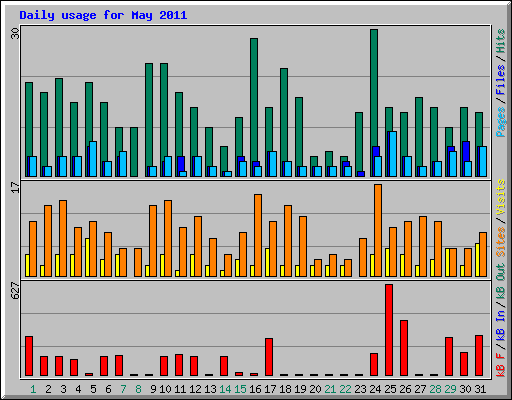This screenshot has height=400, width=512.
Task: Click the yellow visits bar for day 5
Action: [87, 257]
